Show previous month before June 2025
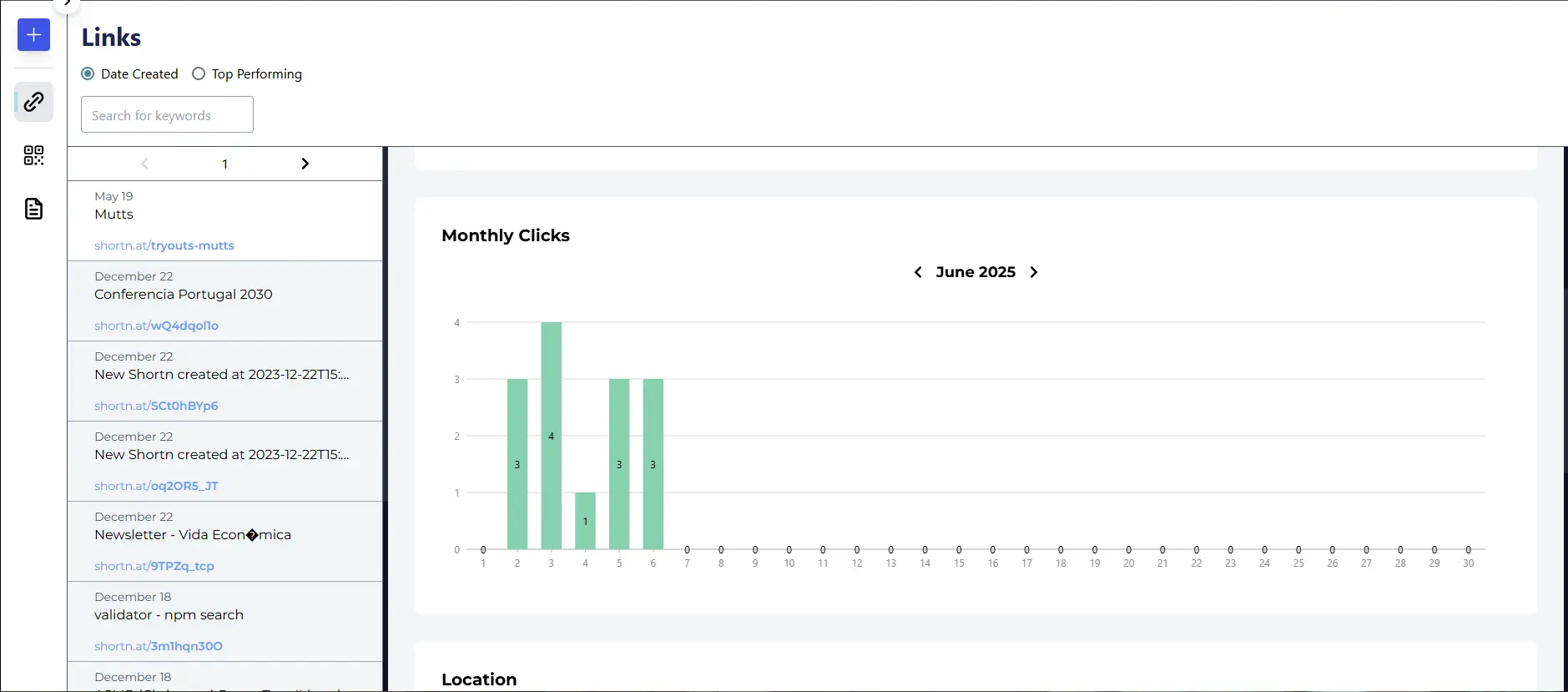Viewport: 1568px width, 692px height. [918, 272]
